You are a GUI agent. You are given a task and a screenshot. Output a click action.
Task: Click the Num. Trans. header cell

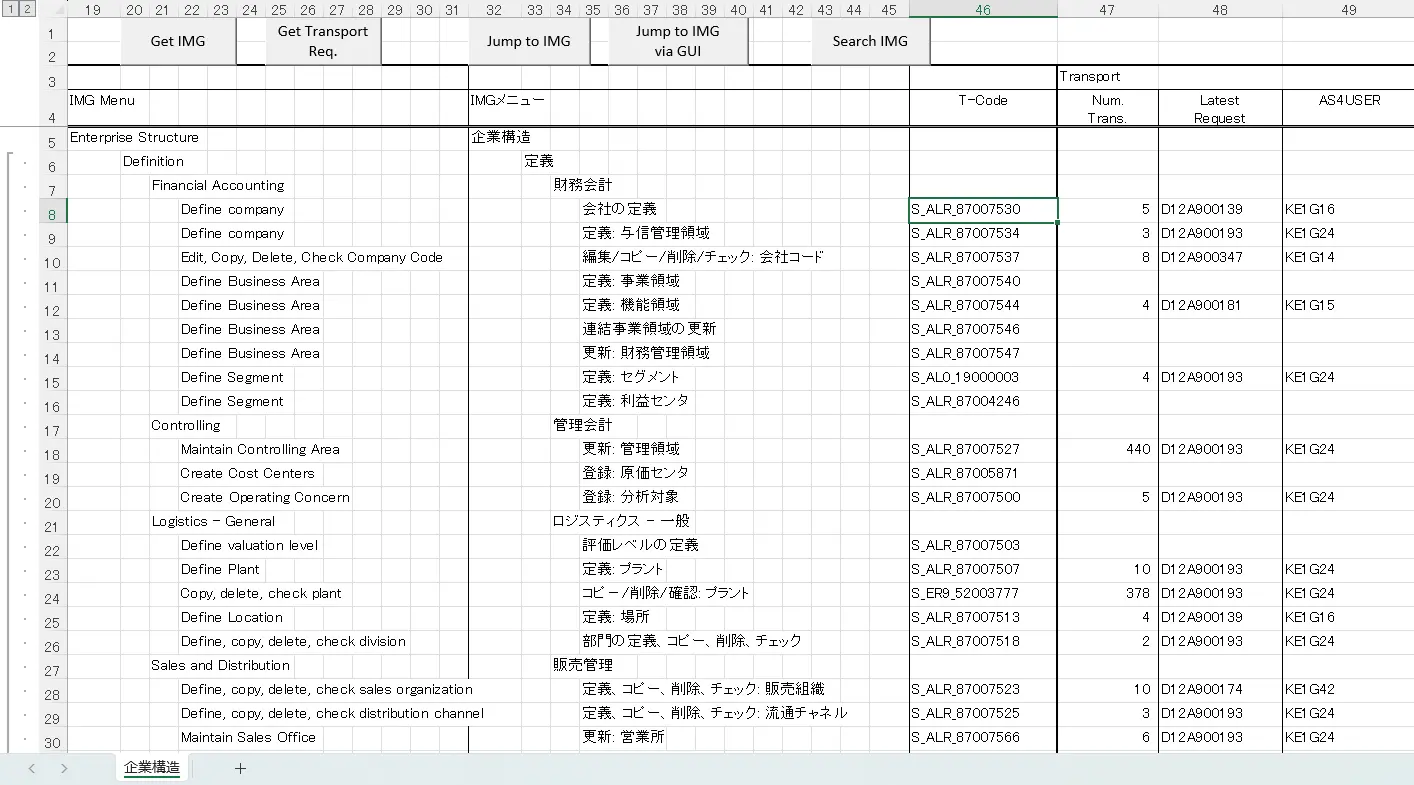click(1107, 108)
